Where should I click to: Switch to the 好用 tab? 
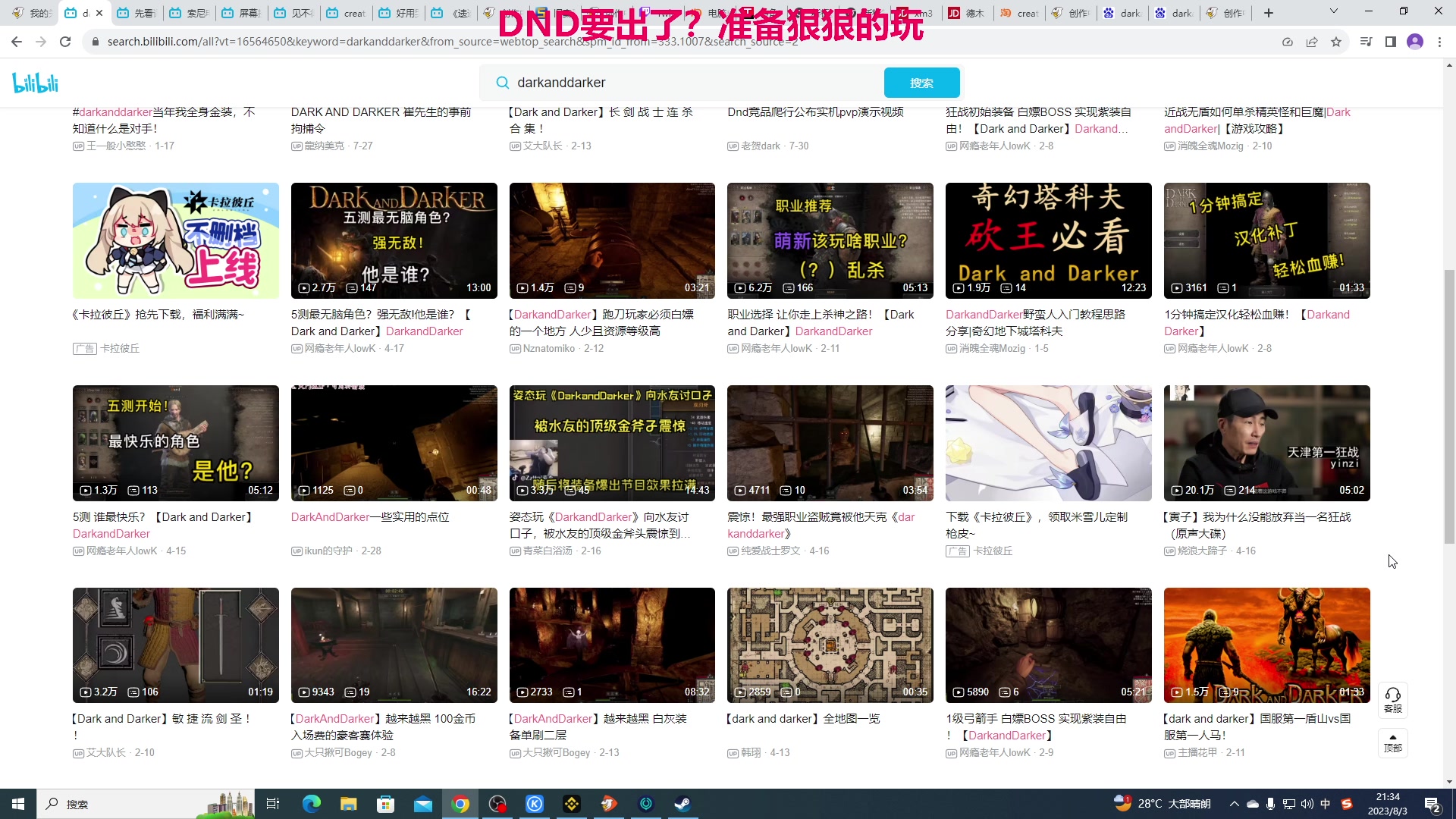[x=399, y=13]
